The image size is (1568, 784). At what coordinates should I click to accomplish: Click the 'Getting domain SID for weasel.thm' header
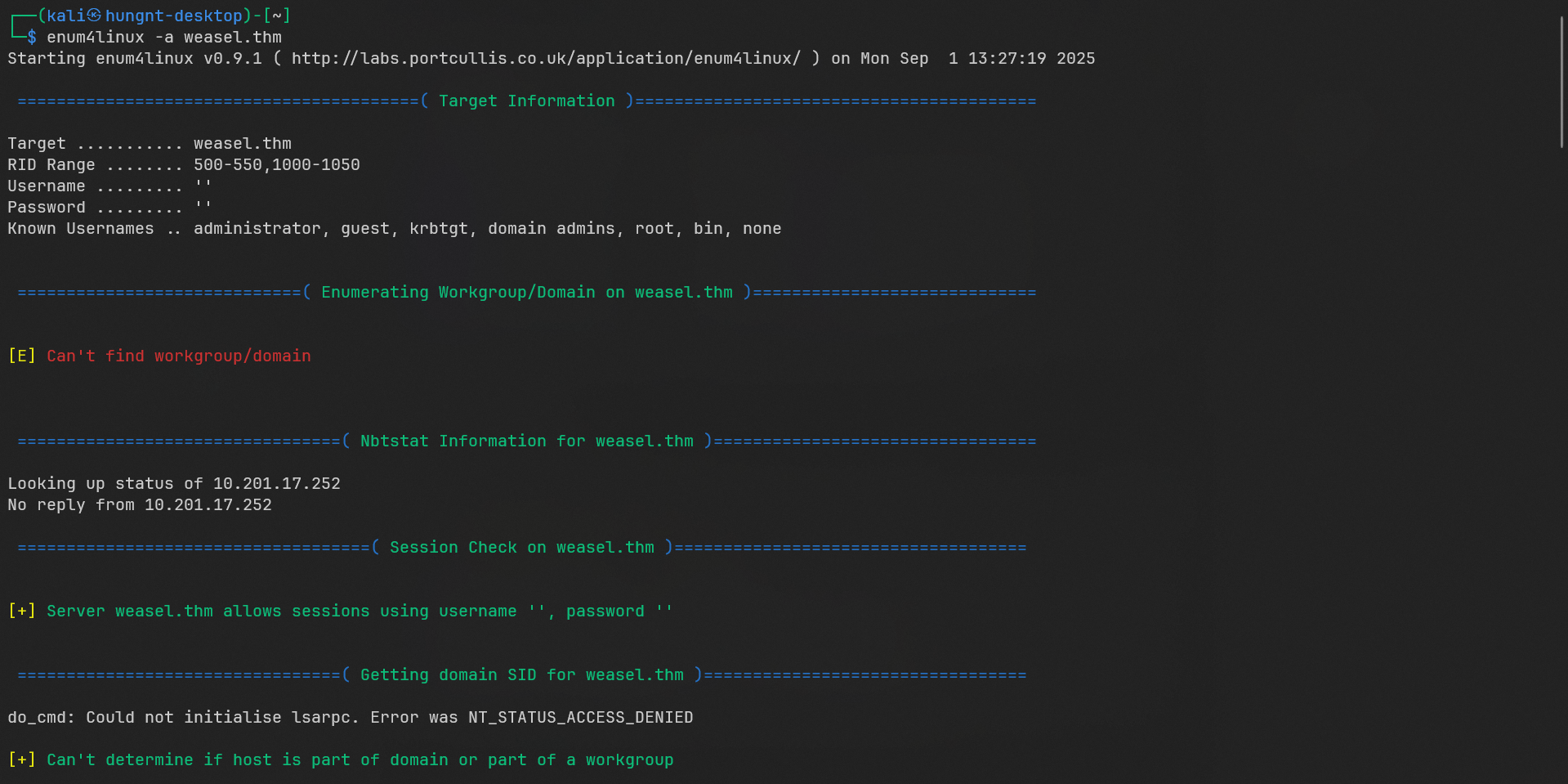coord(521,674)
